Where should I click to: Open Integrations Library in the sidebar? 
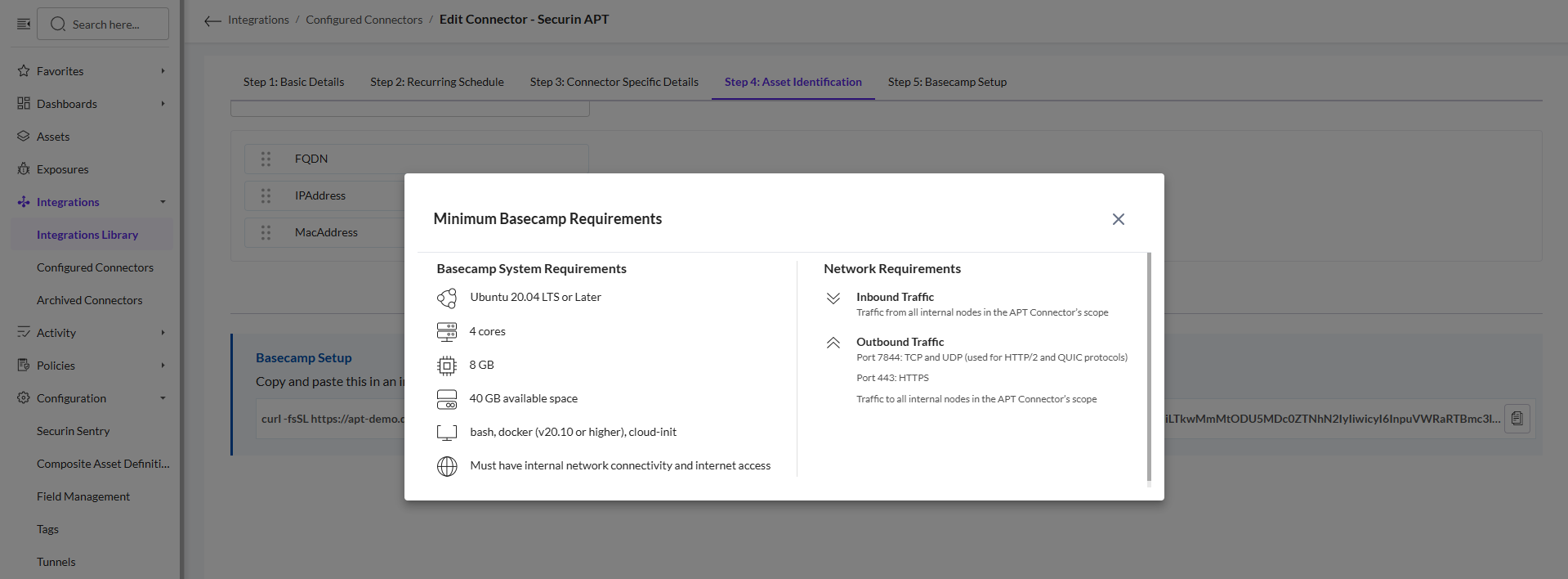click(x=87, y=235)
